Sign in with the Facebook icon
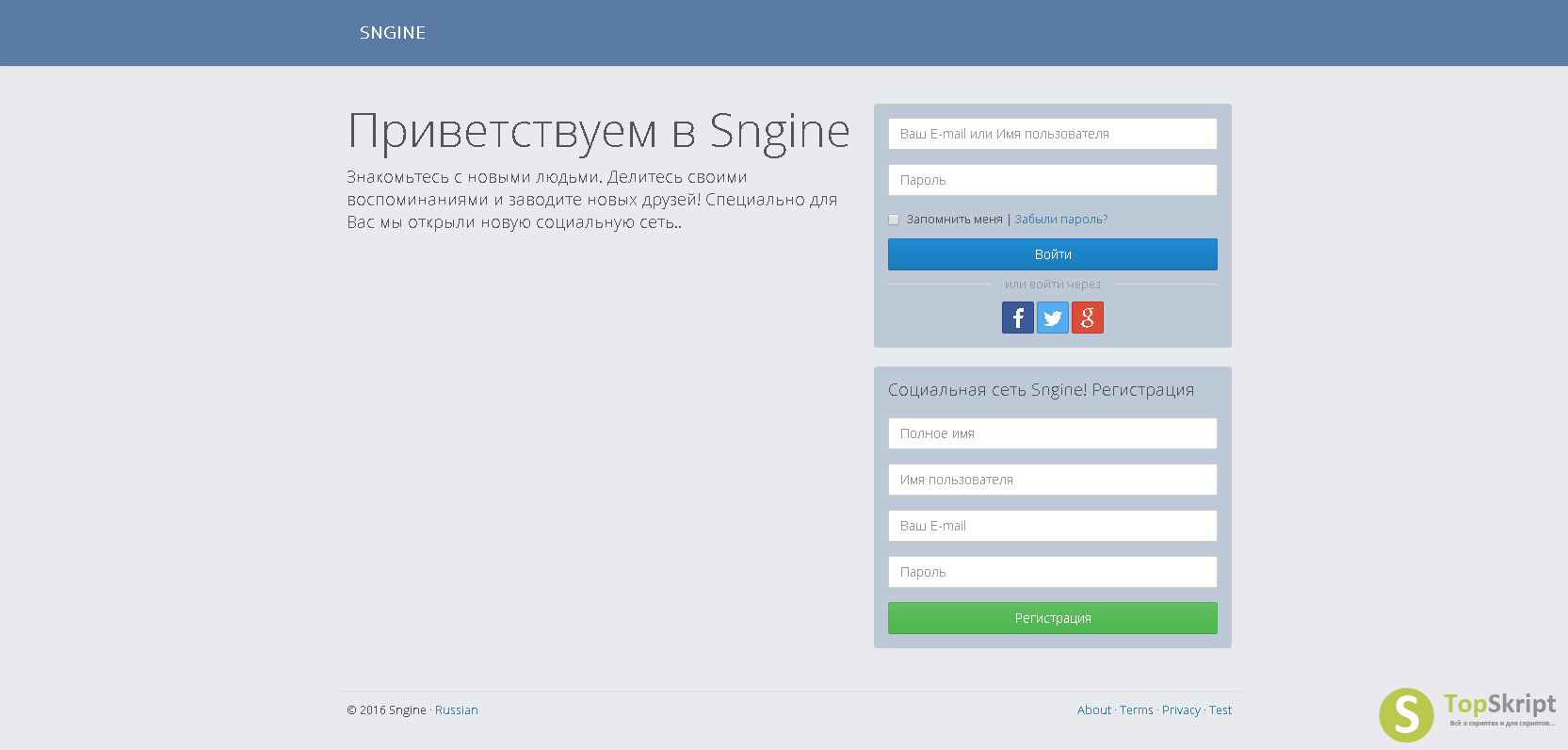 (x=1017, y=318)
